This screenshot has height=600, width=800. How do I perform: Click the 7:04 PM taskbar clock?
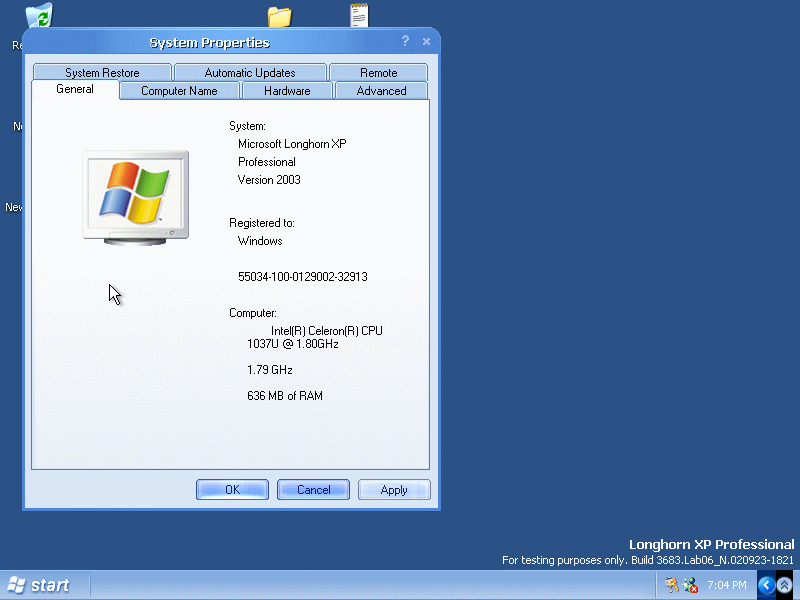click(727, 585)
